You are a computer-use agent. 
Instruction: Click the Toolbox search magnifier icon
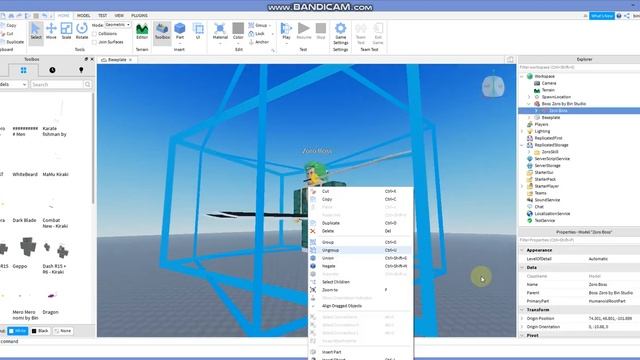pyautogui.click(x=87, y=84)
